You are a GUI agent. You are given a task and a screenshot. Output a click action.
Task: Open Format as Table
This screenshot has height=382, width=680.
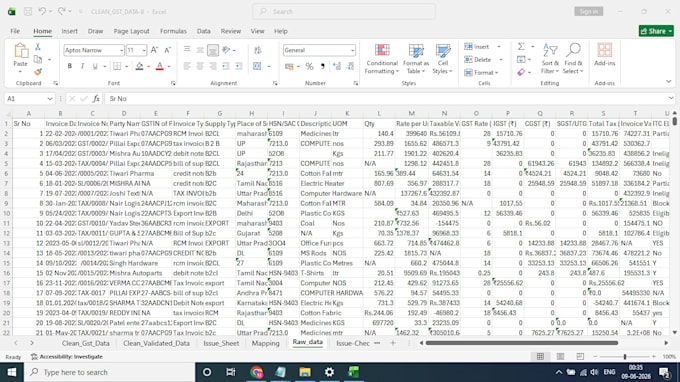[415, 59]
